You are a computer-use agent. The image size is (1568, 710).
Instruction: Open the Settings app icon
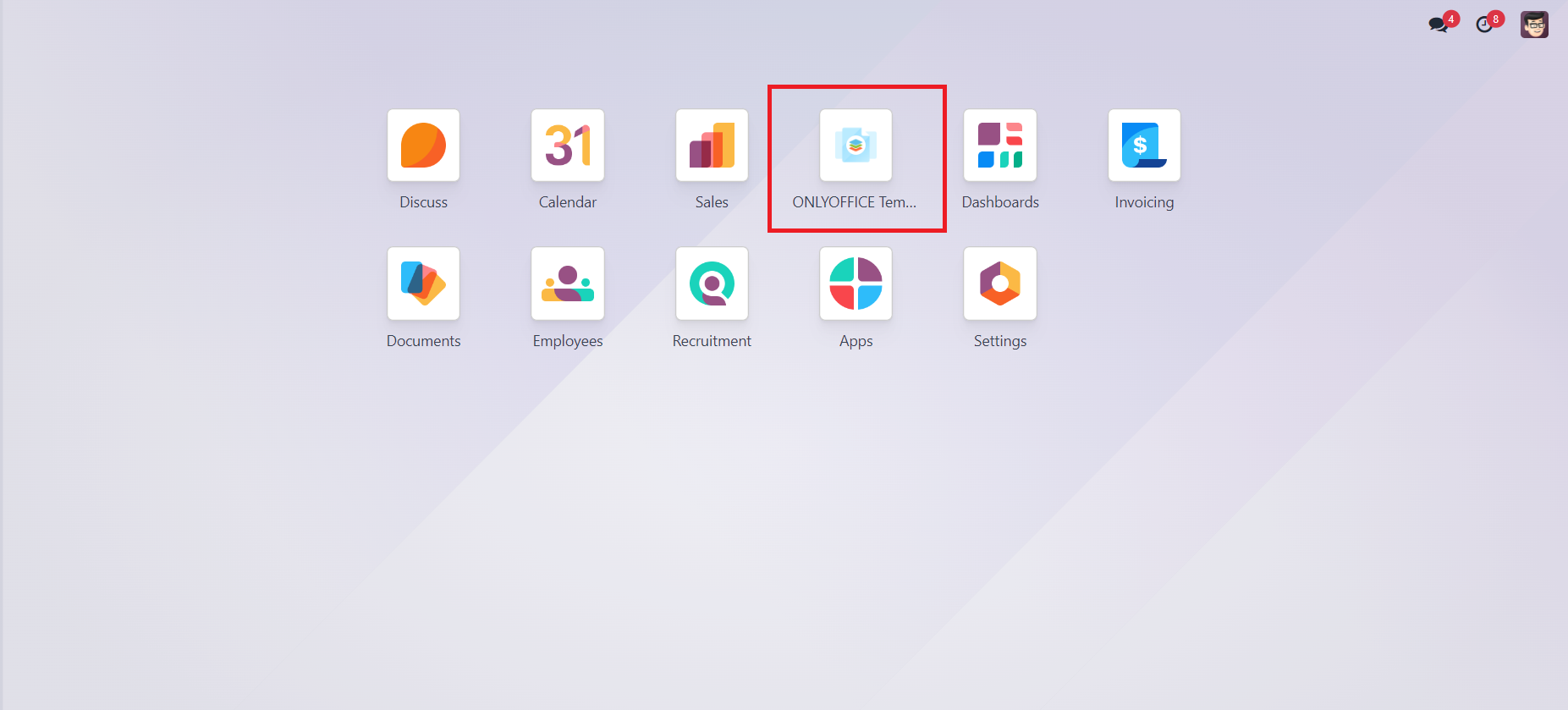tap(999, 283)
